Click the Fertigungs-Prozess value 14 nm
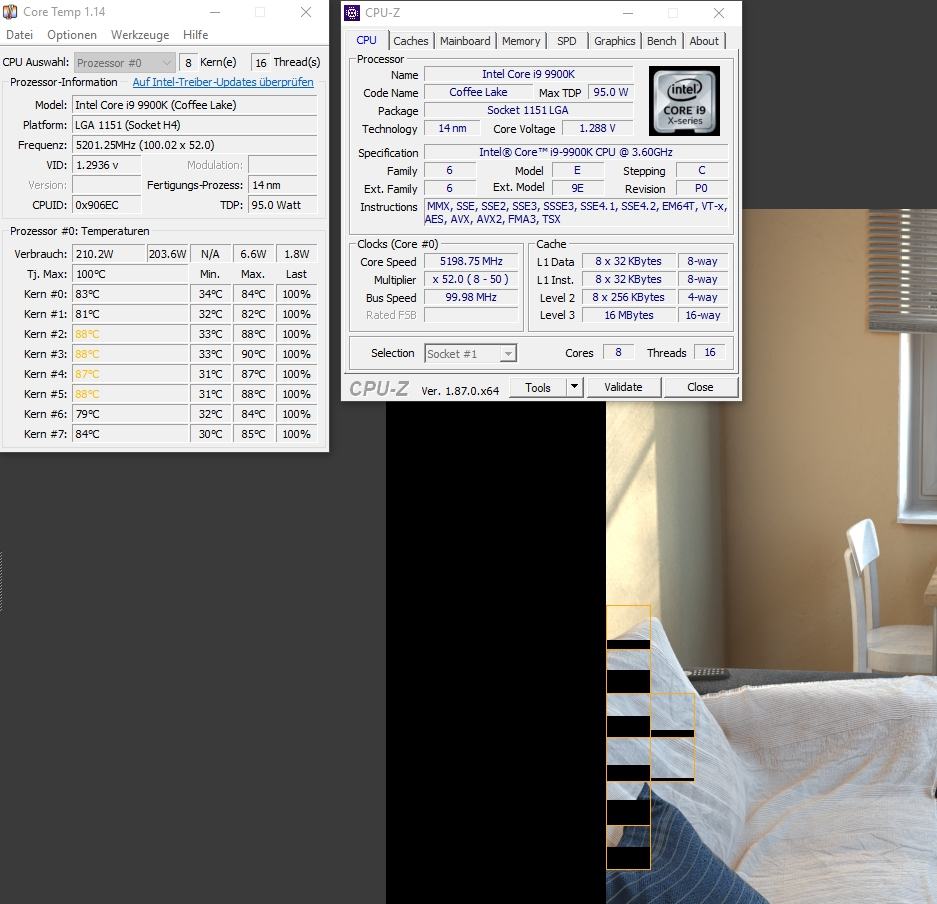Viewport: 937px width, 904px height. coord(283,185)
